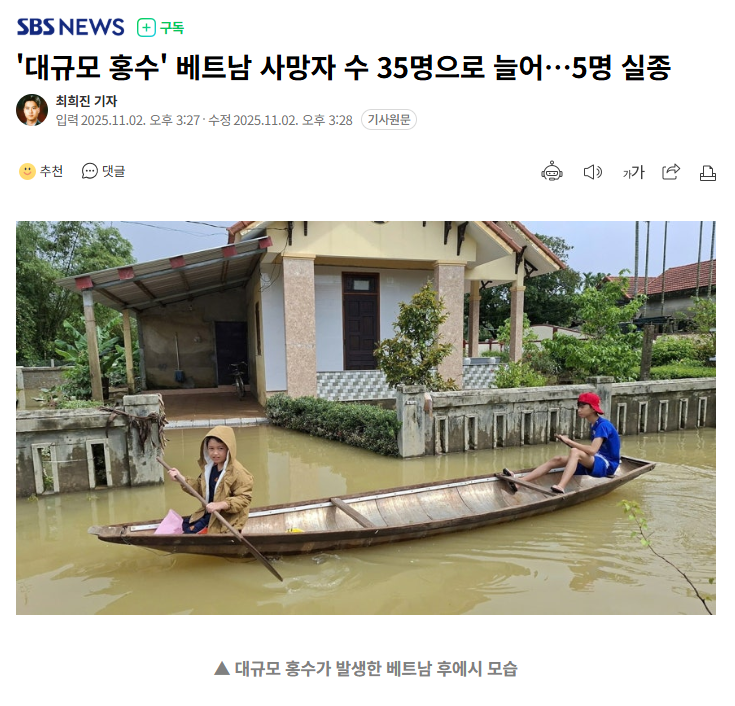Enlarge the flooded Hue boat photo
Screen dimensions: 735x706
[366, 418]
